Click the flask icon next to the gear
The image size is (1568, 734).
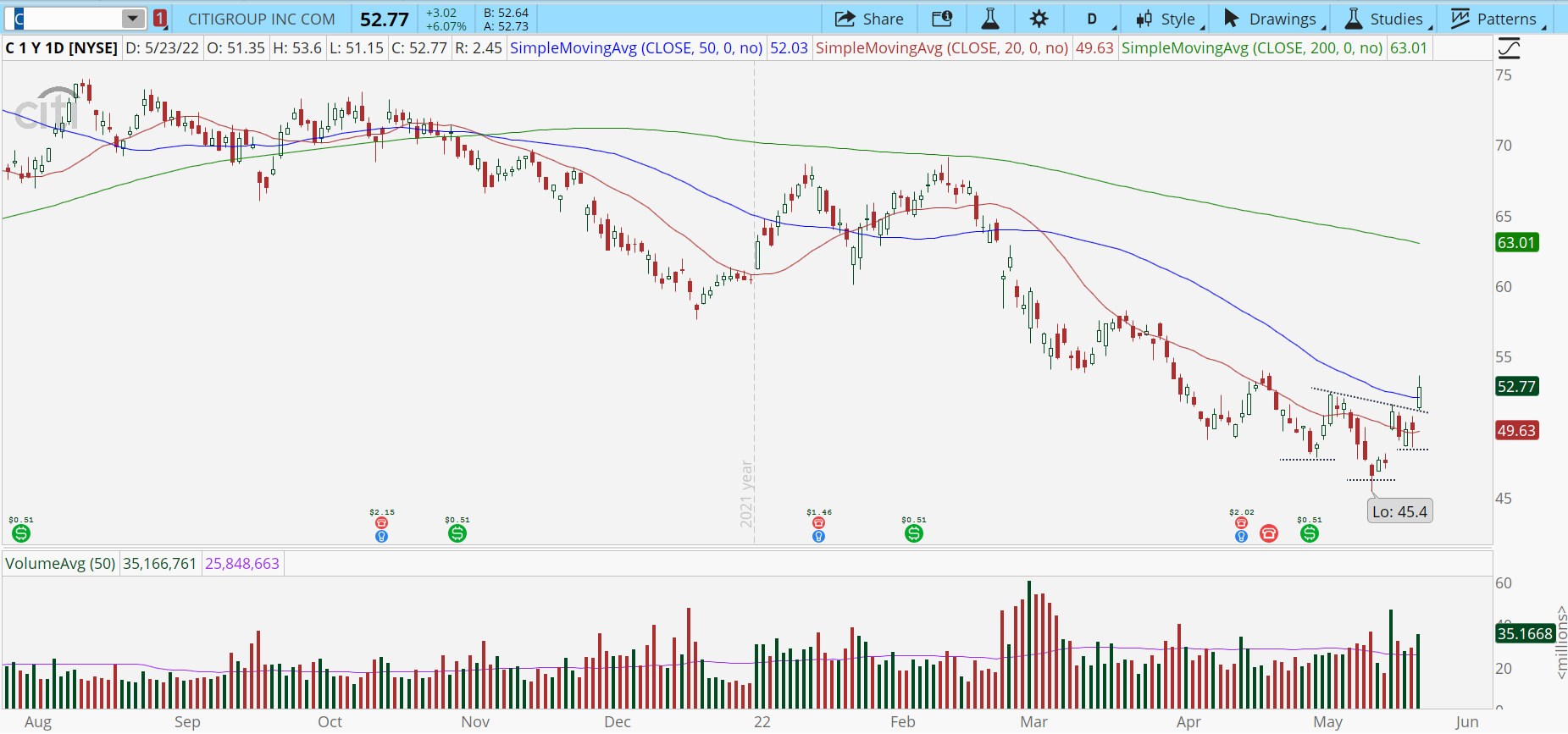989,19
